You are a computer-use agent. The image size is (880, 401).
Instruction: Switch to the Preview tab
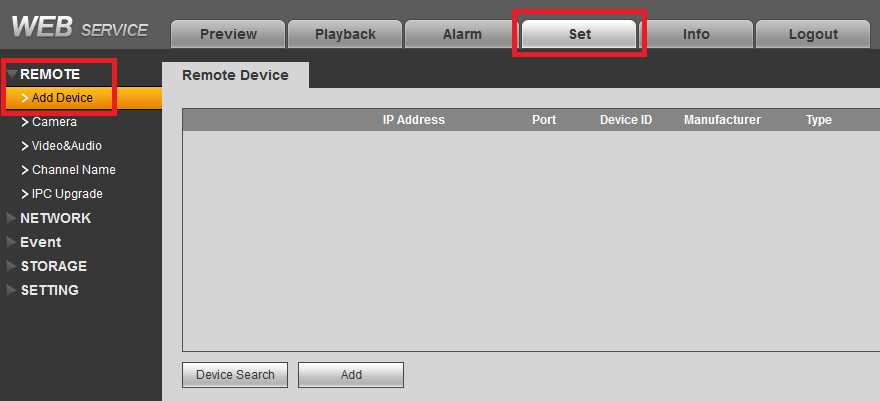coord(228,34)
